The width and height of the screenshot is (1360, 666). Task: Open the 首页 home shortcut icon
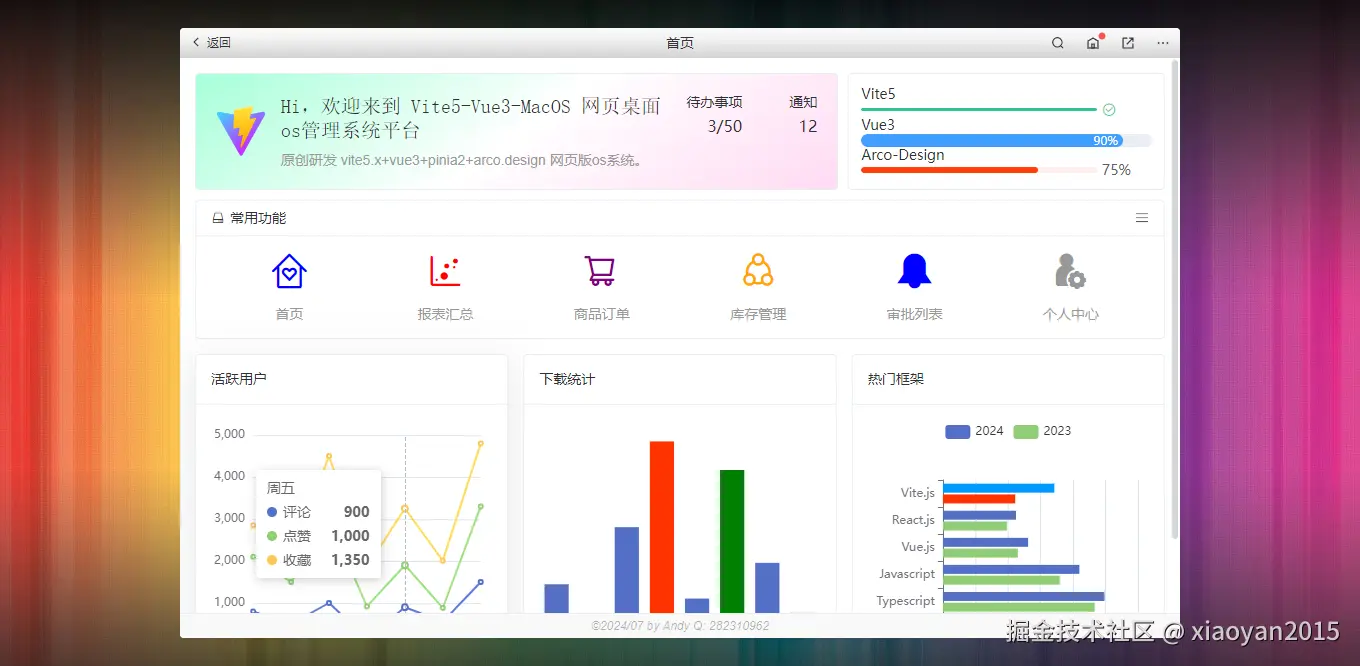pos(289,270)
